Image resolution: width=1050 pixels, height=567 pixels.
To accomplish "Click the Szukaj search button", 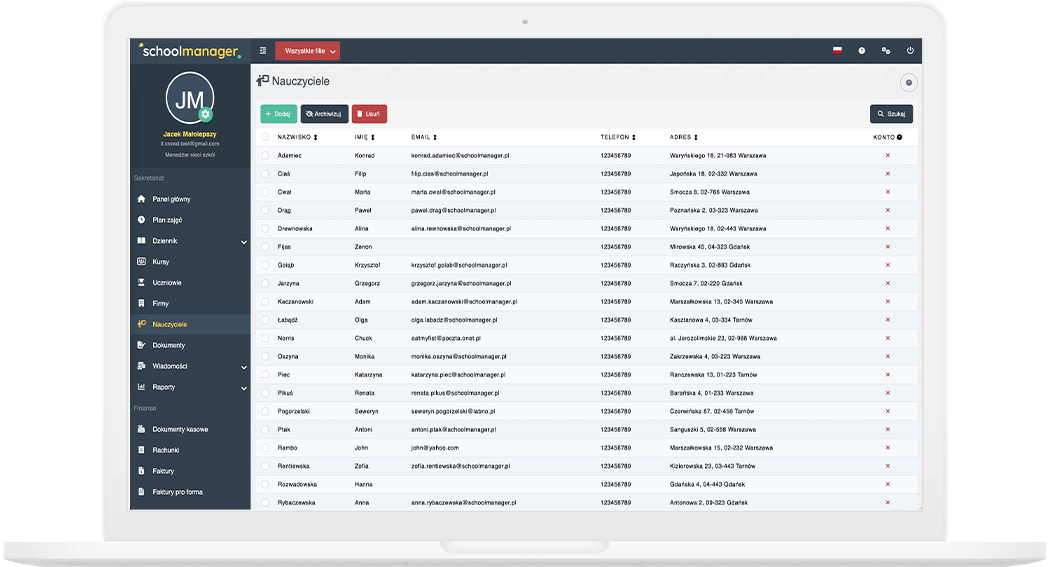I will pos(890,114).
